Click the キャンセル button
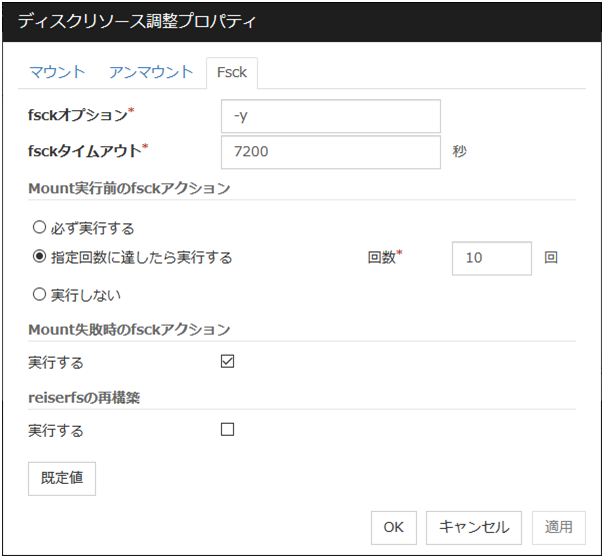The image size is (604, 558). pyautogui.click(x=474, y=527)
